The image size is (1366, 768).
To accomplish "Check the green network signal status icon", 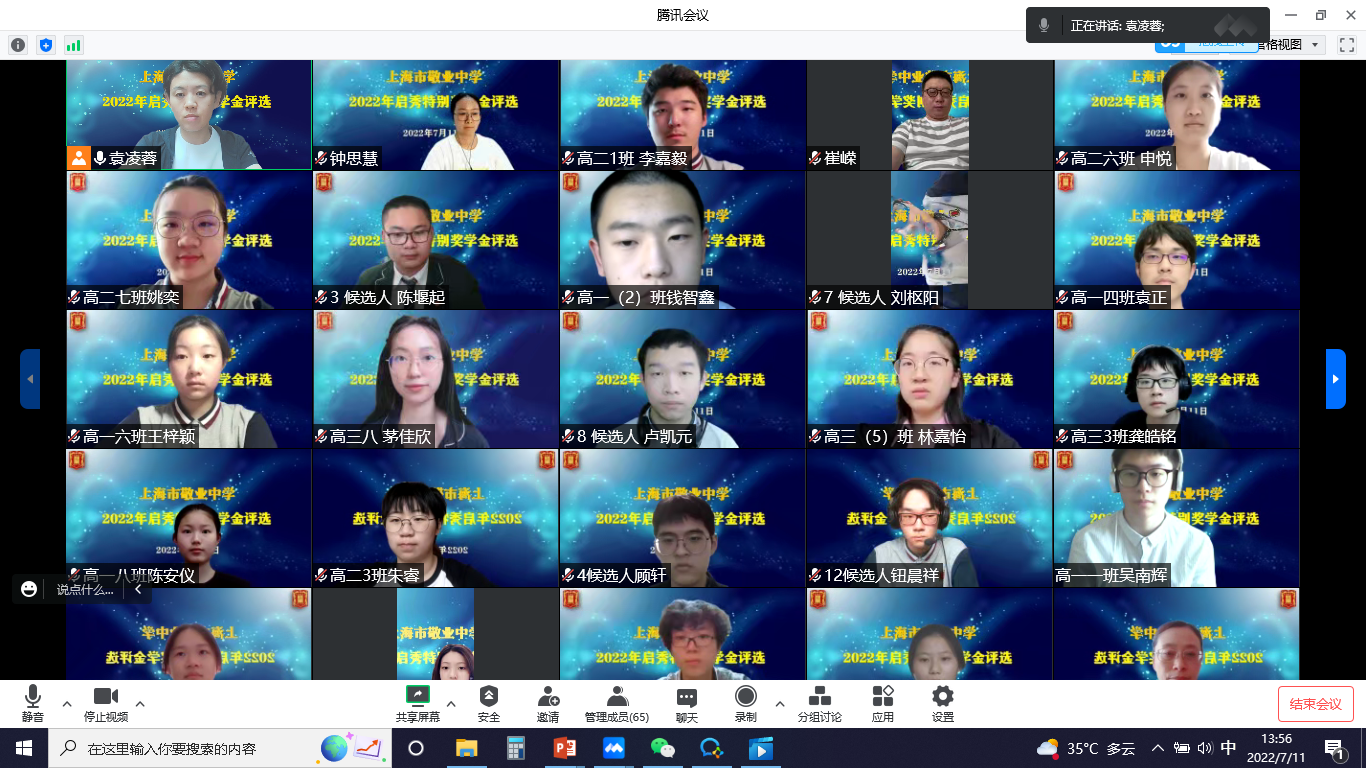I will 73,45.
